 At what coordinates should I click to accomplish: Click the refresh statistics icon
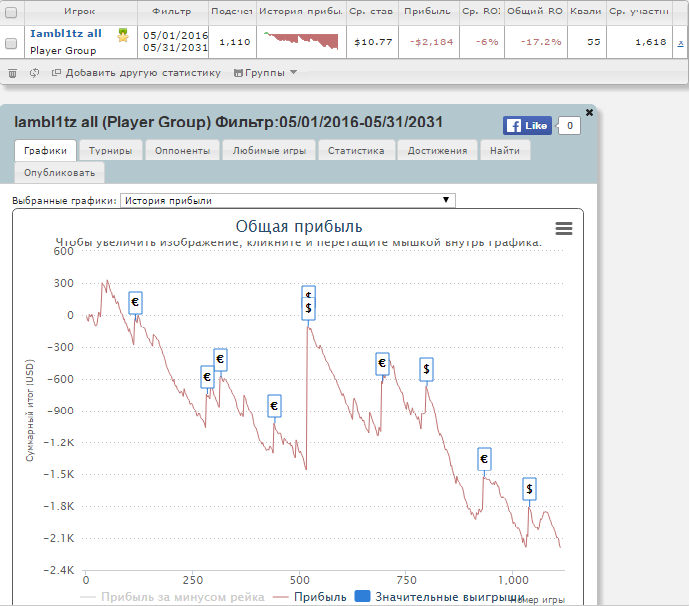click(x=34, y=73)
